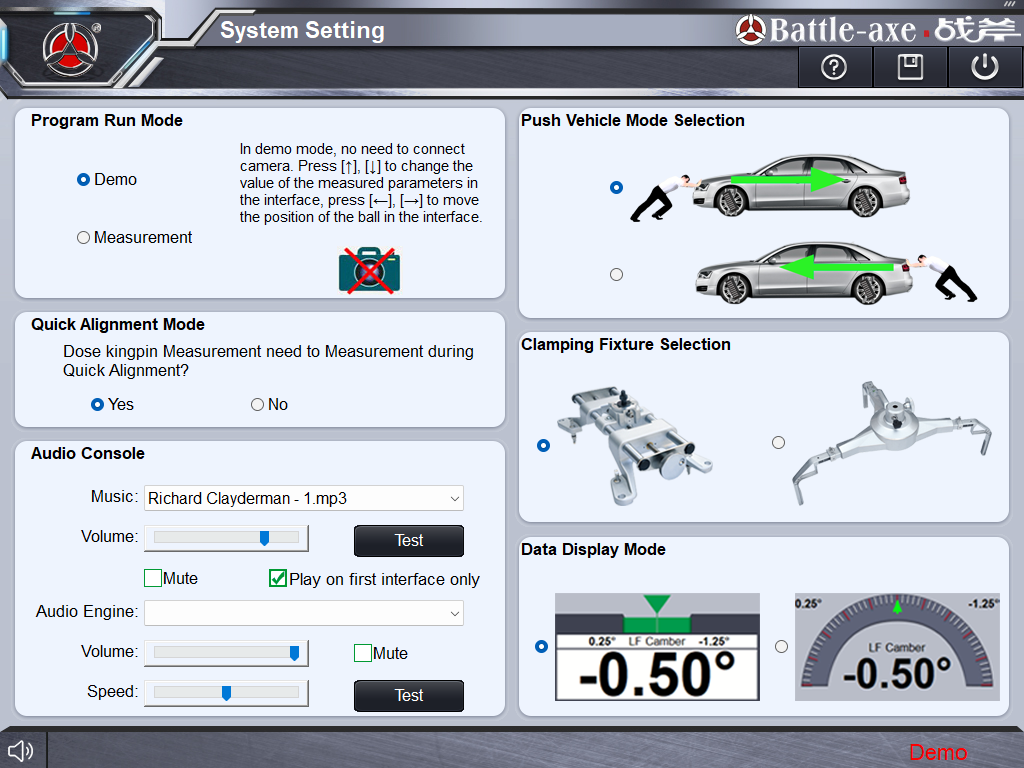Open the Music file dropdown

click(x=304, y=498)
